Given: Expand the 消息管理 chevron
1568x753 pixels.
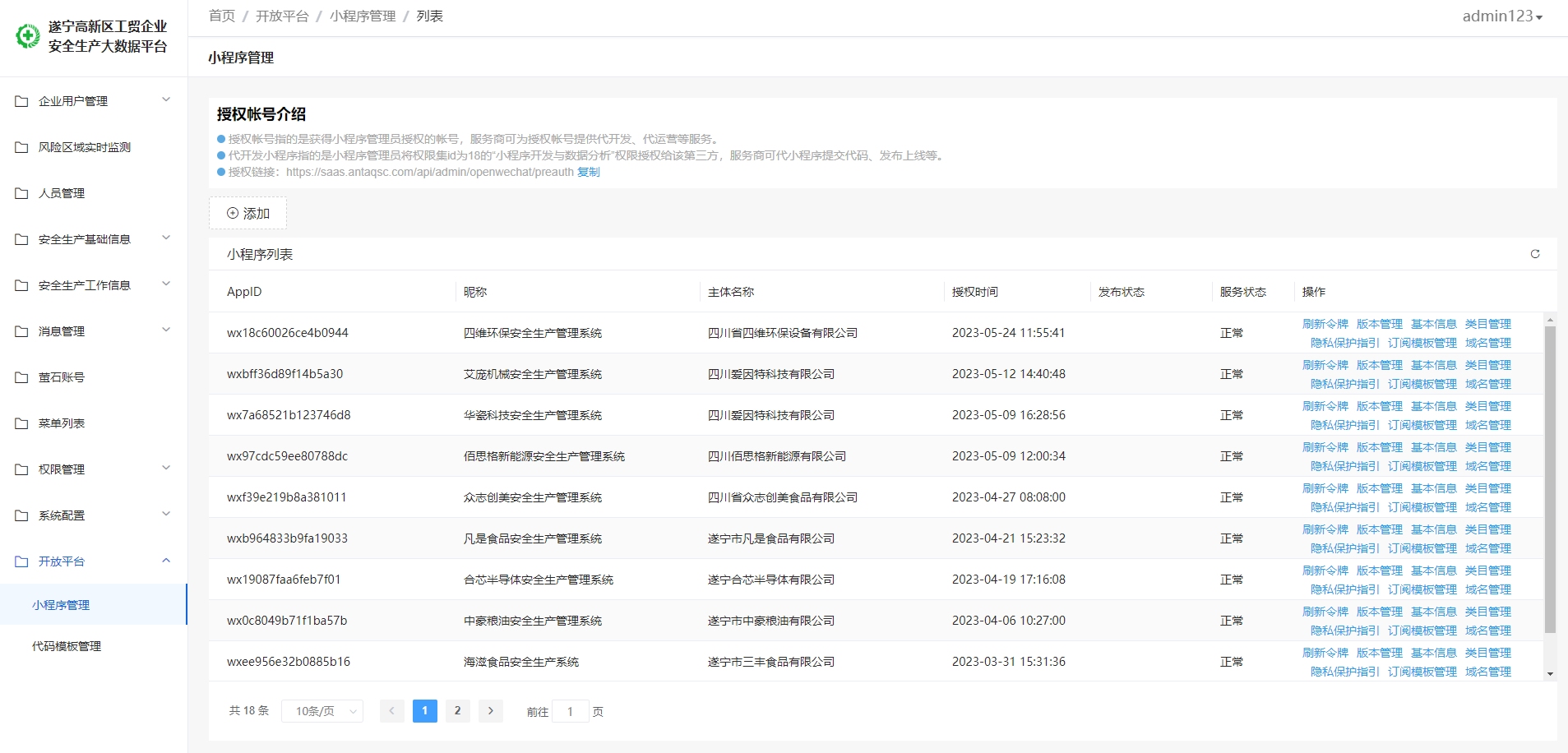Looking at the screenshot, I should coord(166,330).
